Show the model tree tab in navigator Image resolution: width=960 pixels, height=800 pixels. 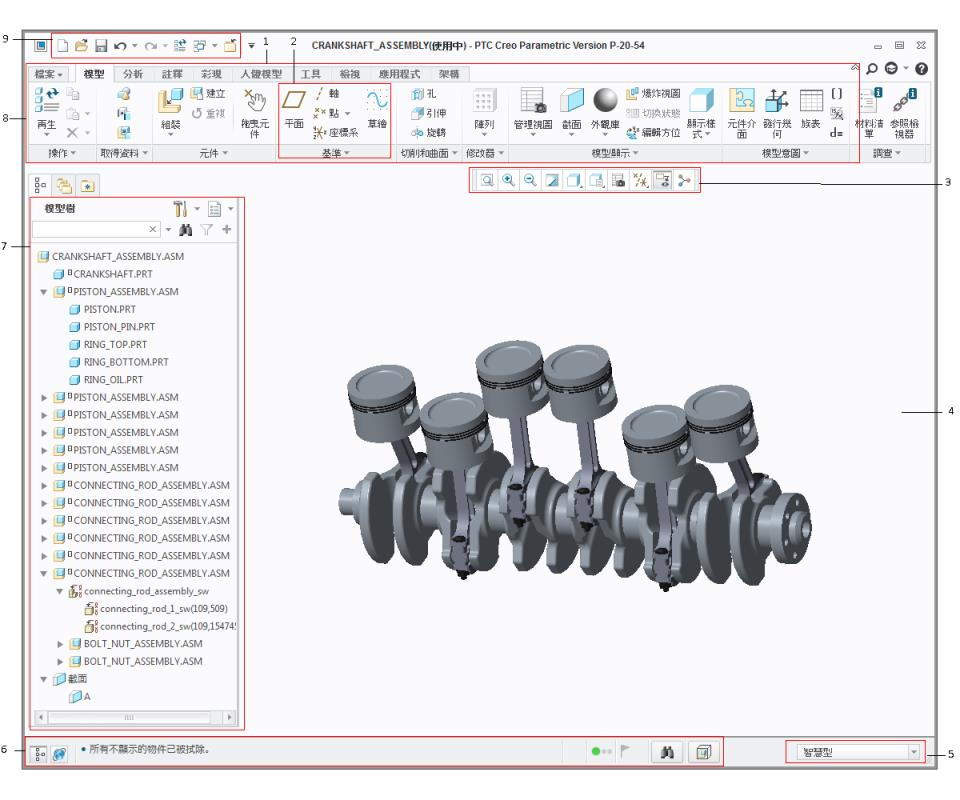[40, 185]
